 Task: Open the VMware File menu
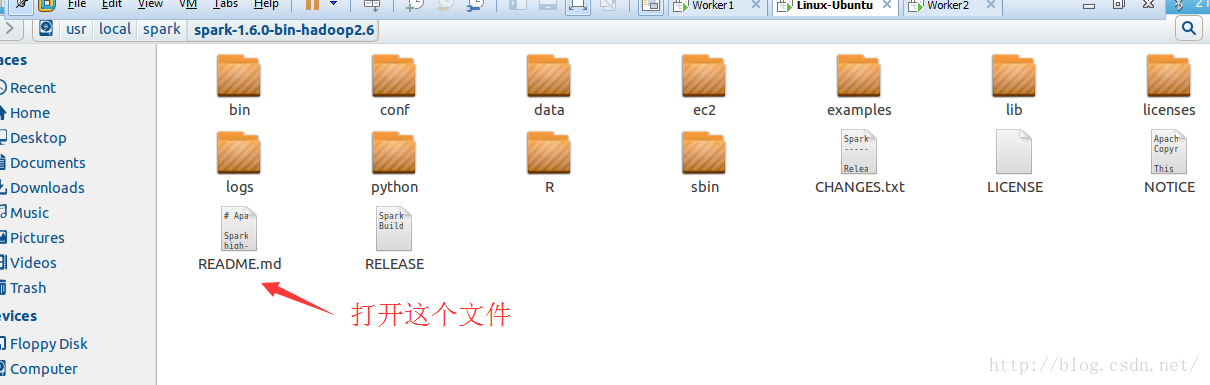point(77,4)
